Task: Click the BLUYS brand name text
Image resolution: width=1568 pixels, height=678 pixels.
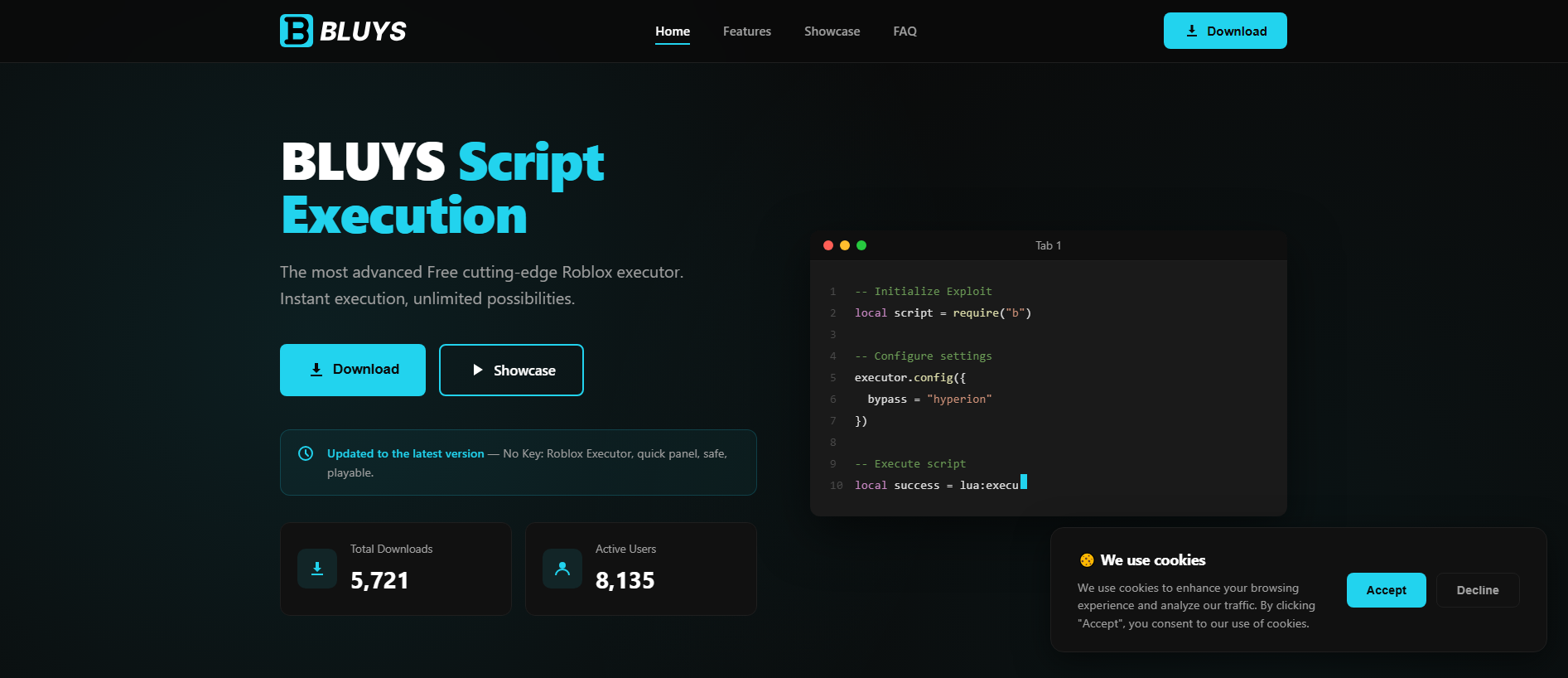Action: point(363,31)
